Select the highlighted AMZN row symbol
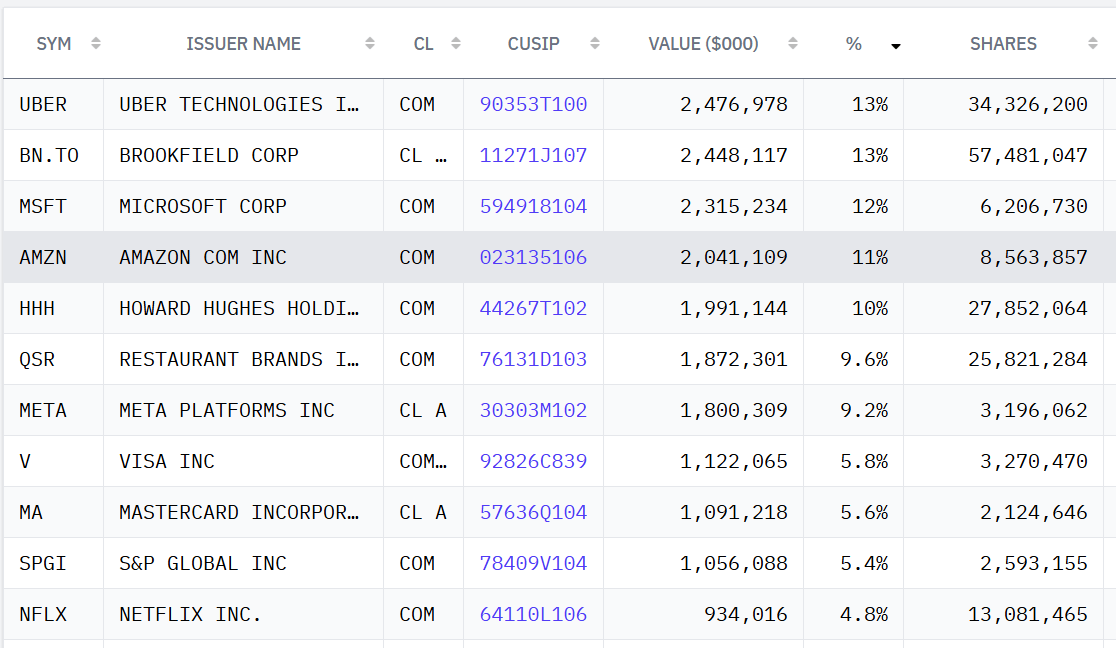 (43, 258)
